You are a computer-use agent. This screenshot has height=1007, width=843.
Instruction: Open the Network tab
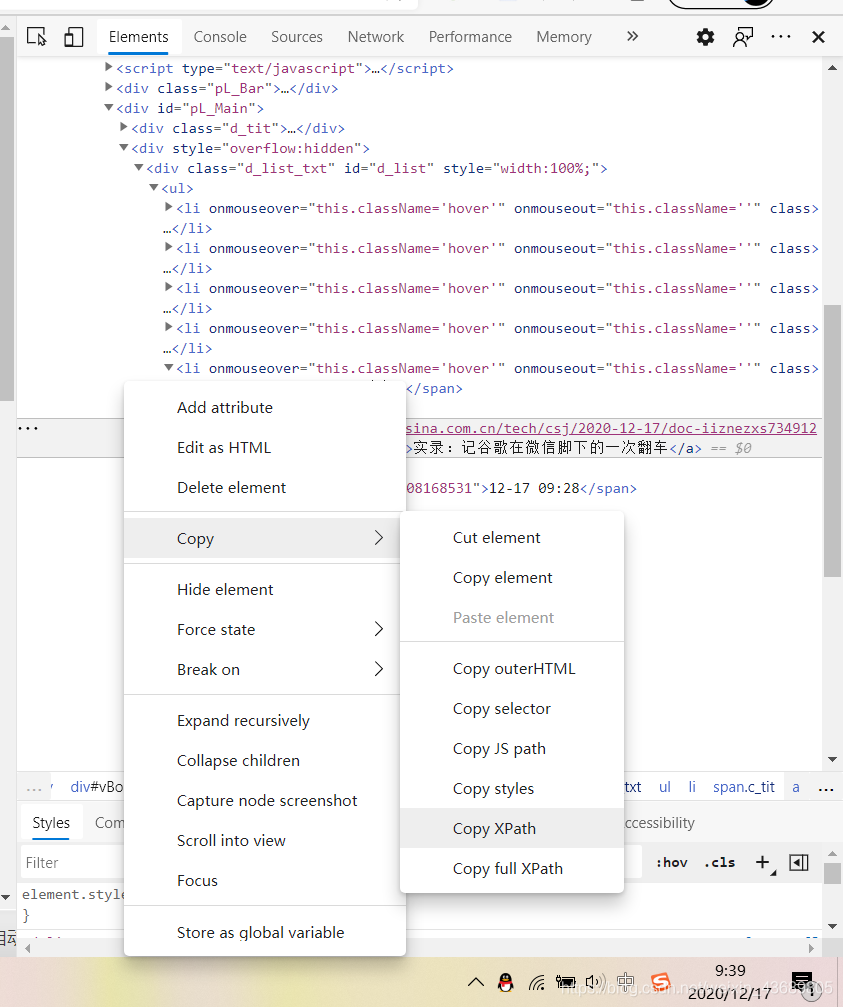click(376, 37)
